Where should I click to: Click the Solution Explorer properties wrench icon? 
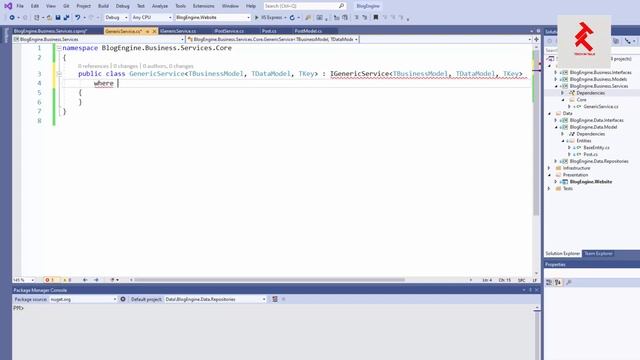628,41
